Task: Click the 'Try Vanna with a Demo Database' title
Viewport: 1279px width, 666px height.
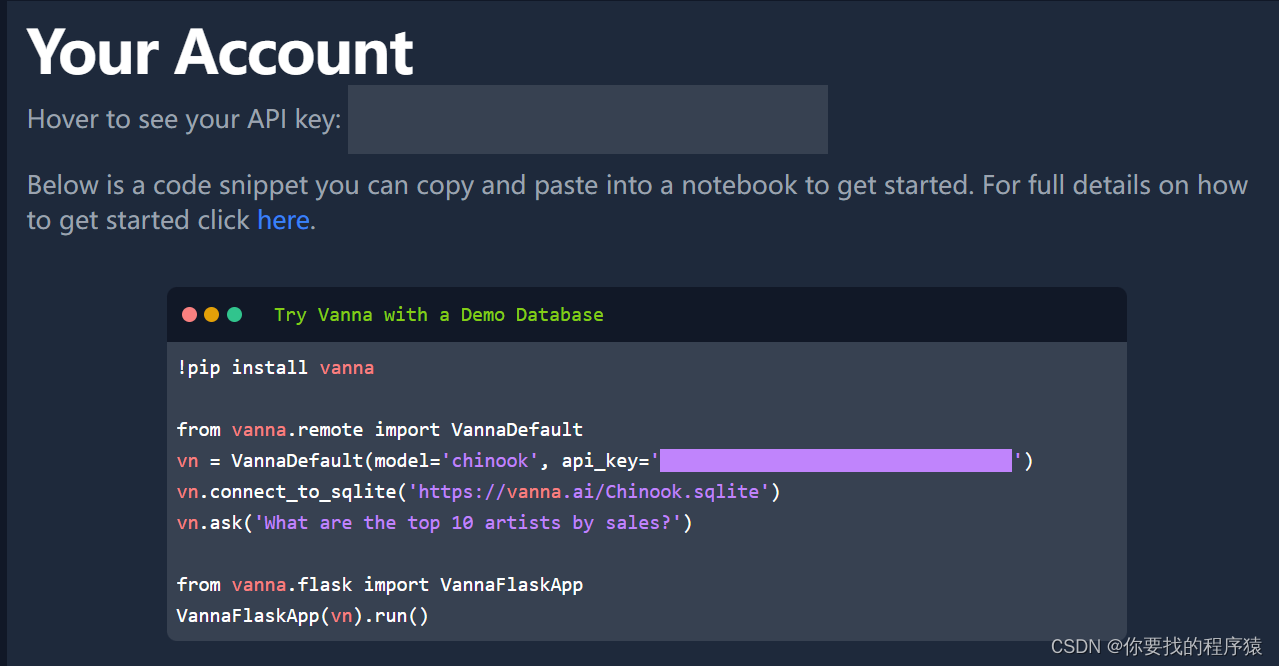Action: click(x=438, y=315)
